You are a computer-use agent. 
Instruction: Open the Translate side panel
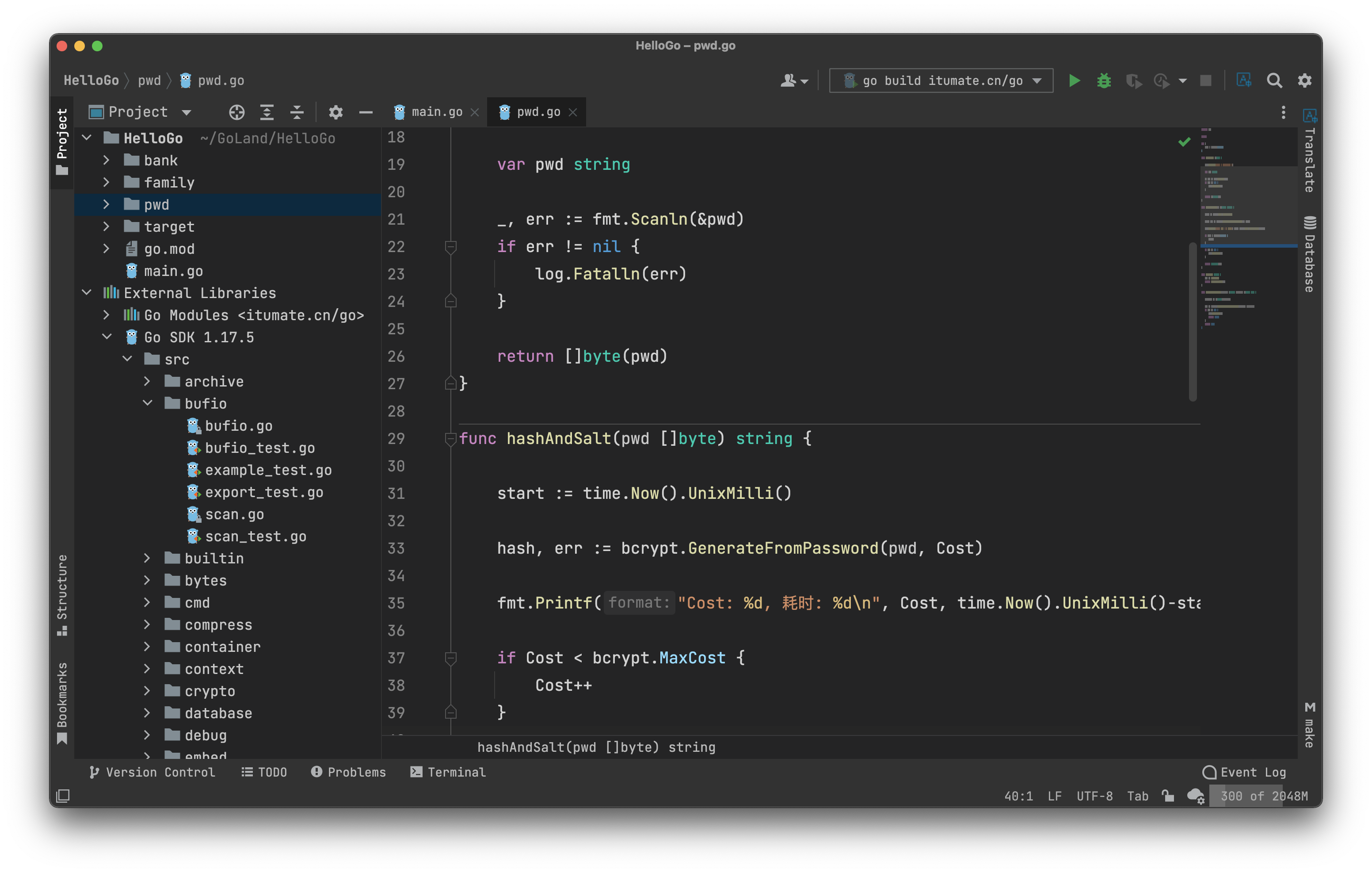coord(1309,151)
